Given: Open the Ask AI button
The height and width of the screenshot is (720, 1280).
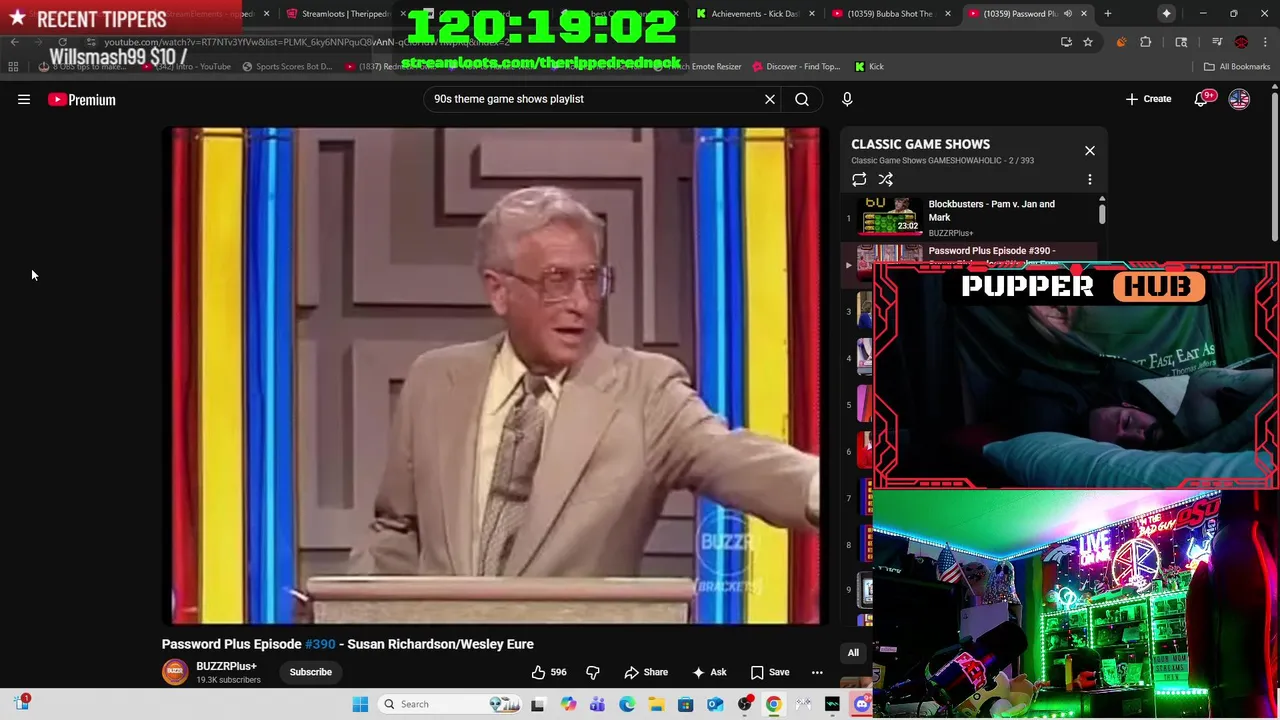Looking at the screenshot, I should [709, 672].
